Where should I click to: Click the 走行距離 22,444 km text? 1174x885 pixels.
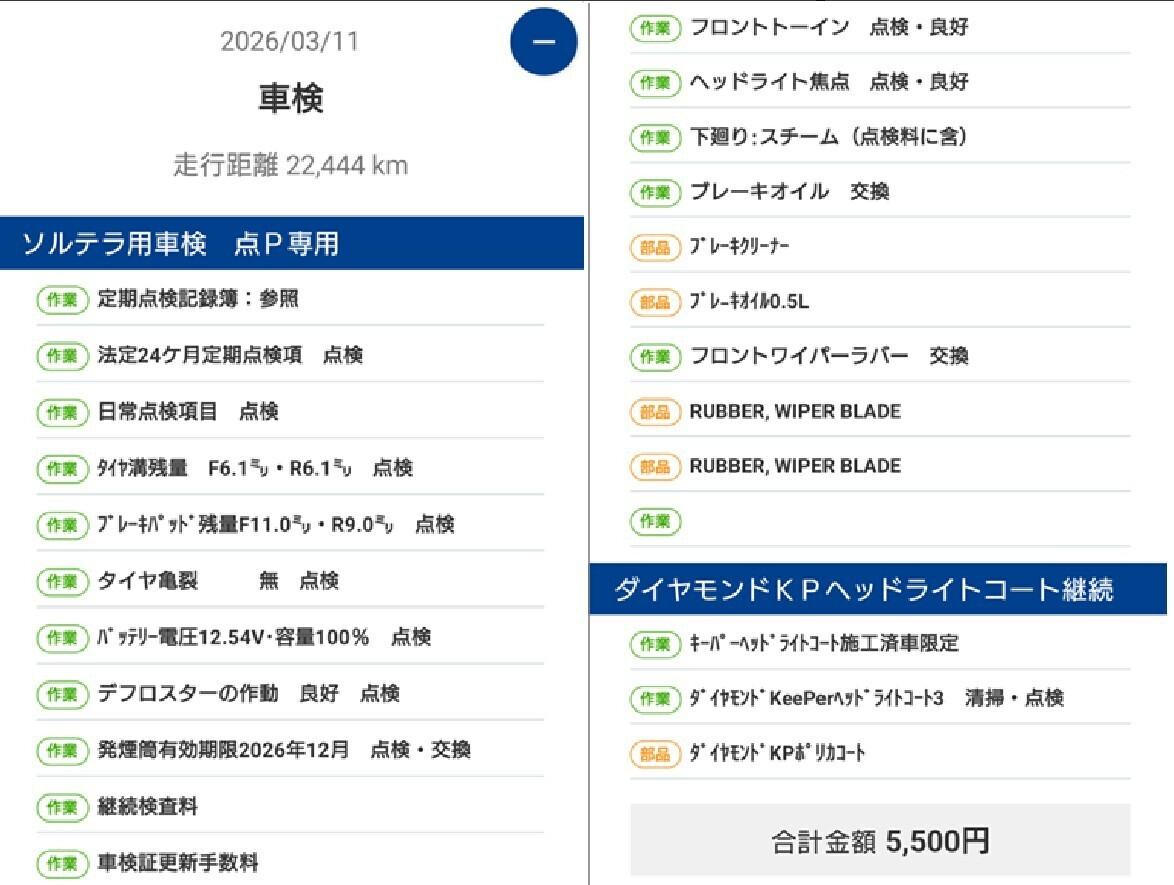pos(291,165)
